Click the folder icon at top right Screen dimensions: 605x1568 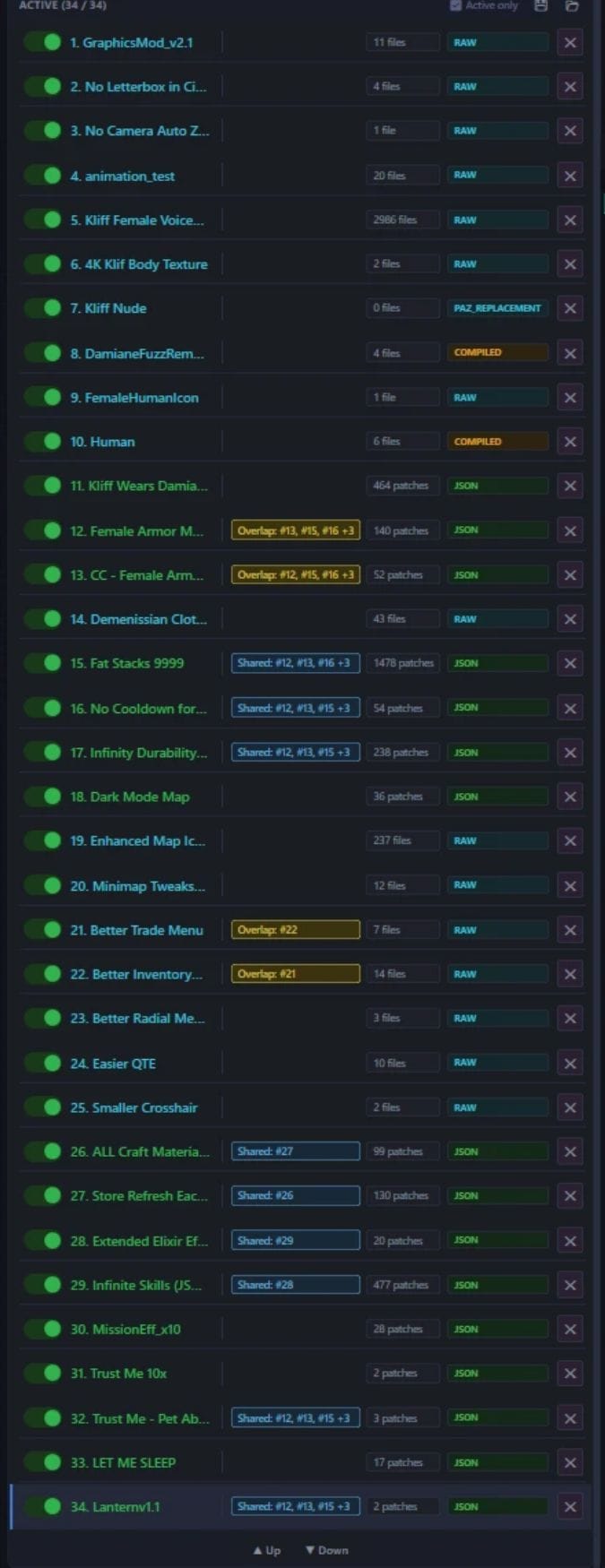pyautogui.click(x=571, y=5)
